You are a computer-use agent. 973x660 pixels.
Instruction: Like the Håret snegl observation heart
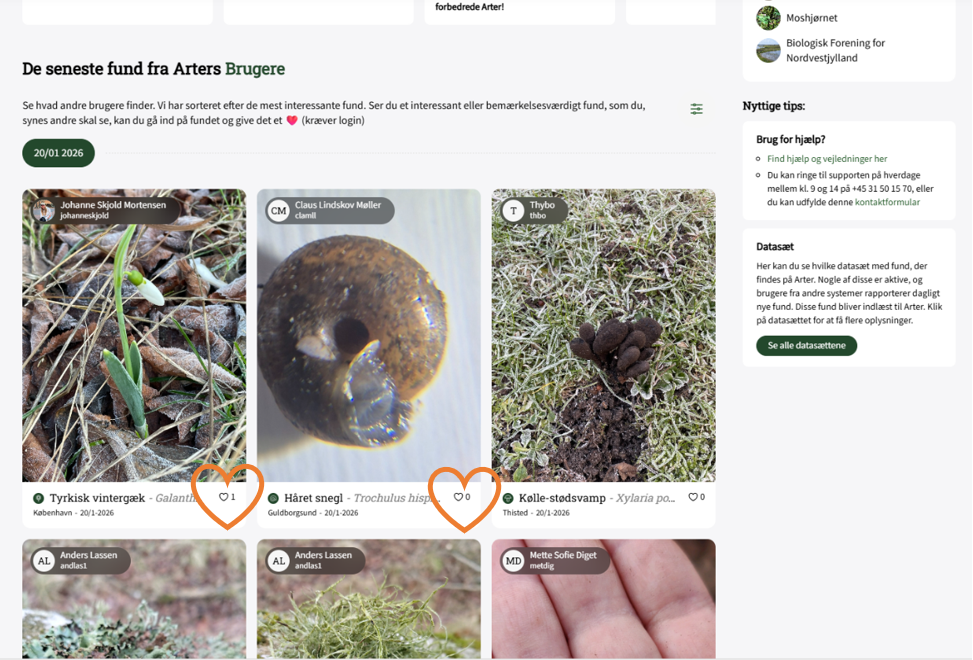[458, 497]
